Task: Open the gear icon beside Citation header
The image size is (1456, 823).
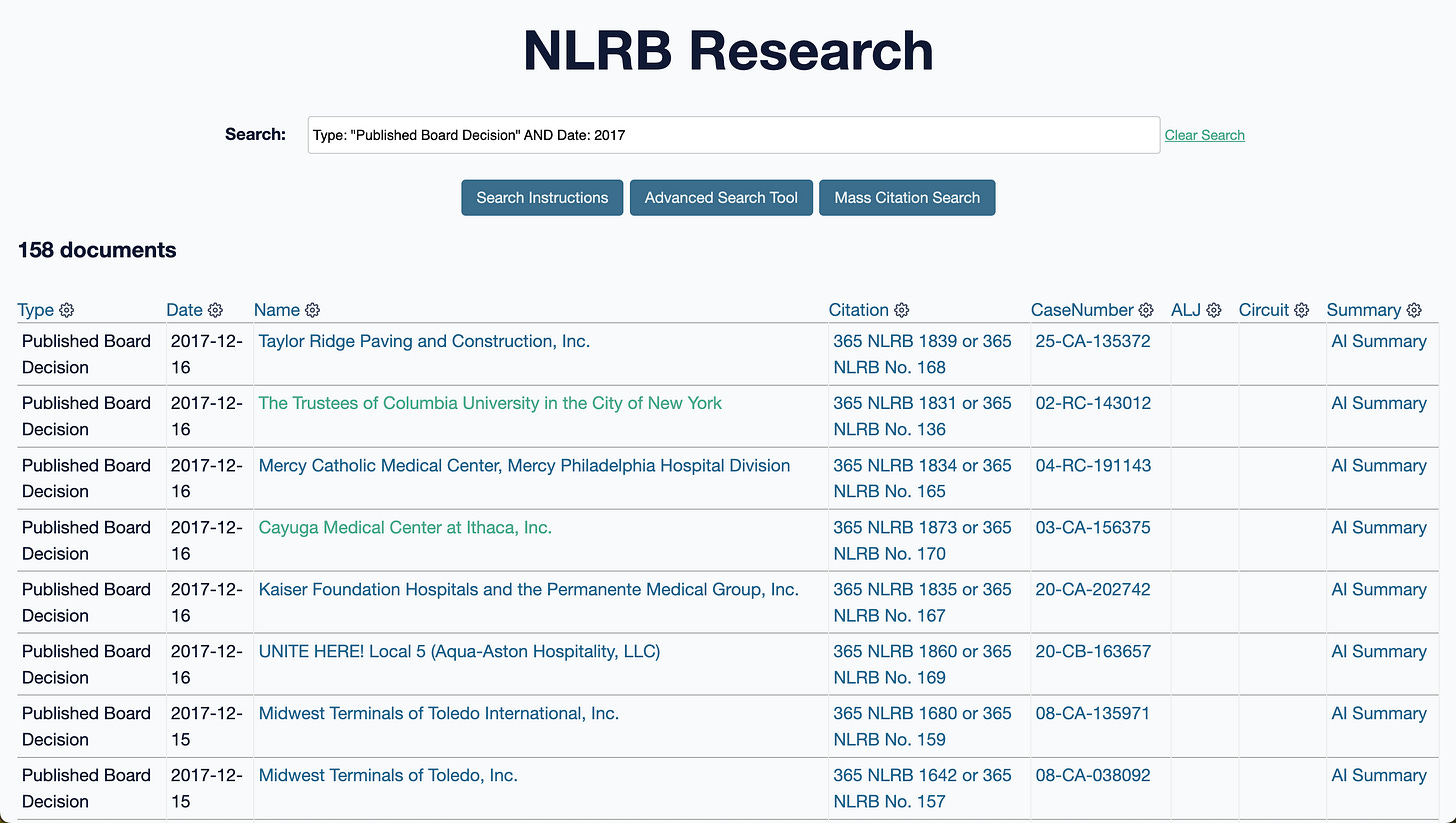Action: tap(901, 310)
